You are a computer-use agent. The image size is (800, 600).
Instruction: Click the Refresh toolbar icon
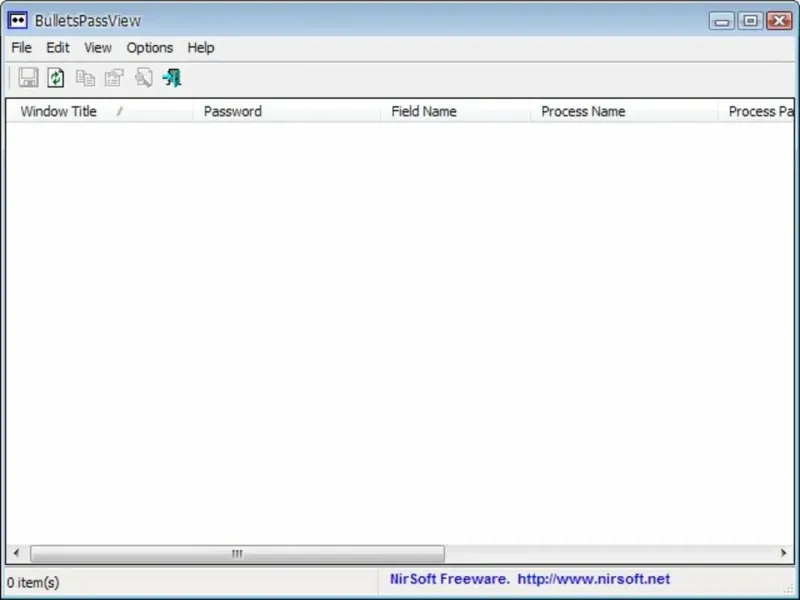(x=56, y=78)
